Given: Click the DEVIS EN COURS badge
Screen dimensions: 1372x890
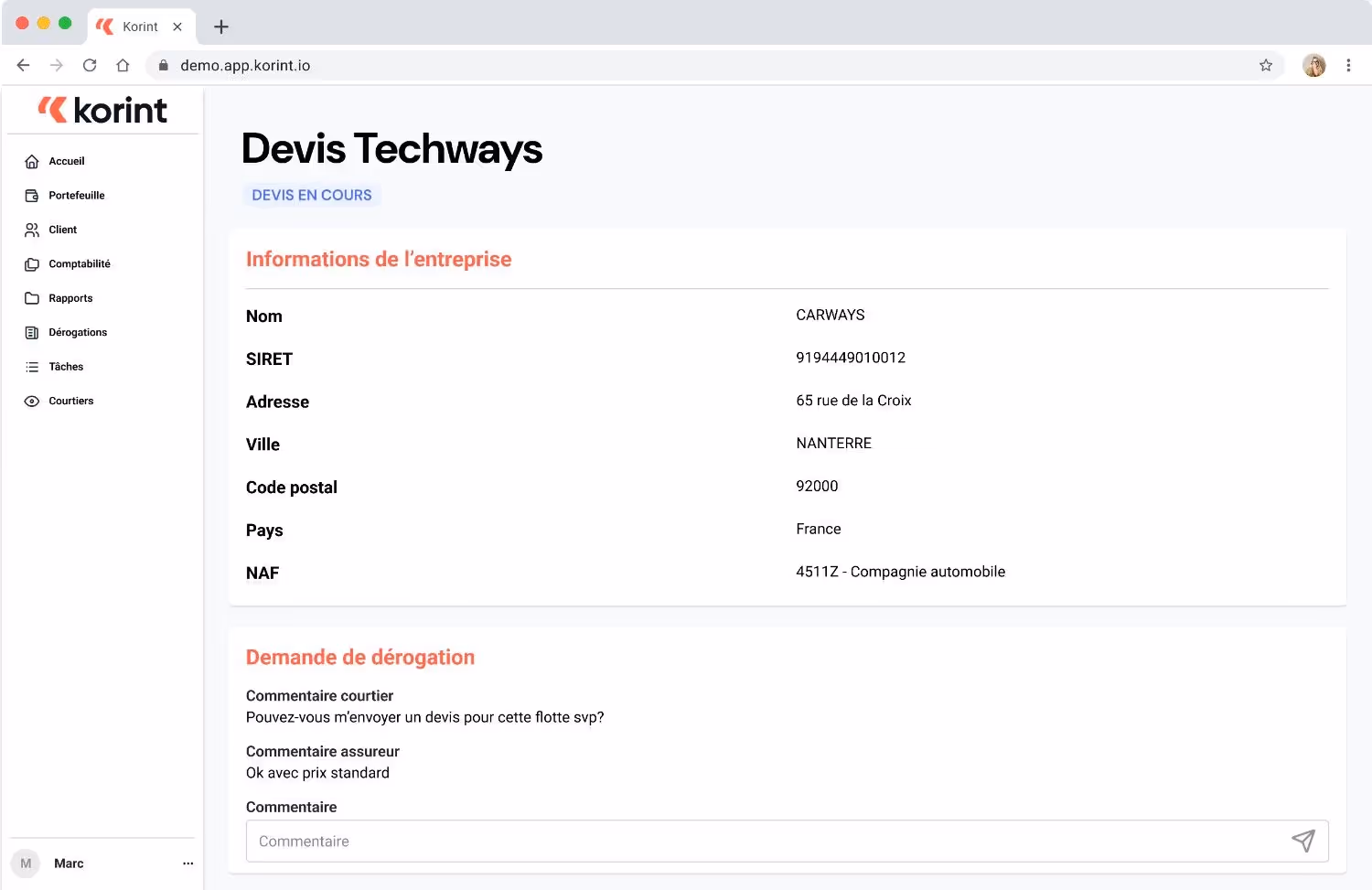Looking at the screenshot, I should [x=312, y=195].
